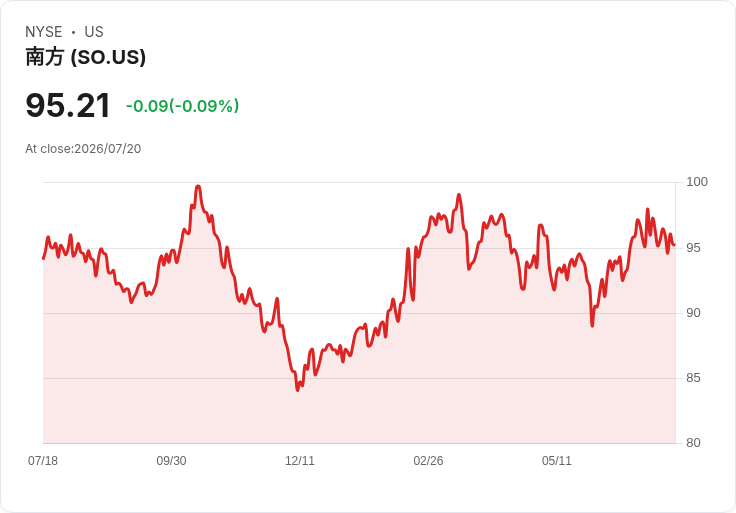This screenshot has height=513, width=736.
Task: Click the At close:2026/07/20 timestamp
Action: [83, 149]
